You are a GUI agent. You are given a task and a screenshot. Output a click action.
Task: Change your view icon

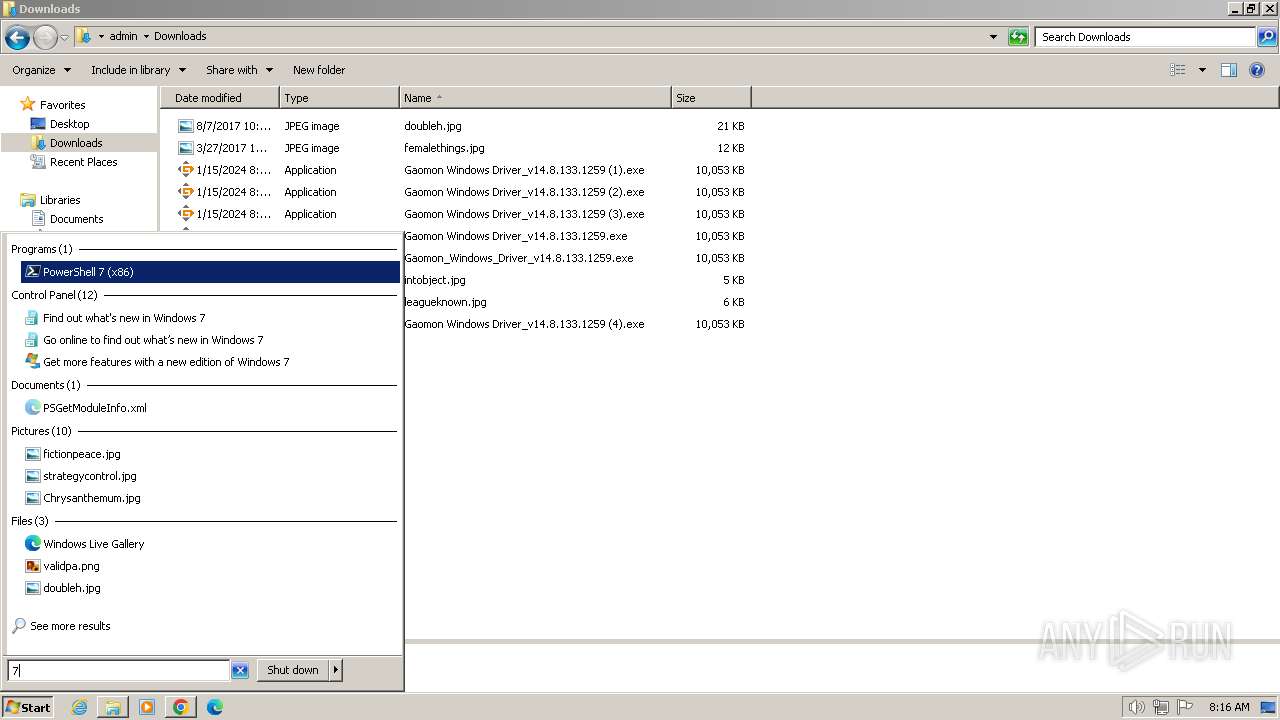pyautogui.click(x=1178, y=70)
